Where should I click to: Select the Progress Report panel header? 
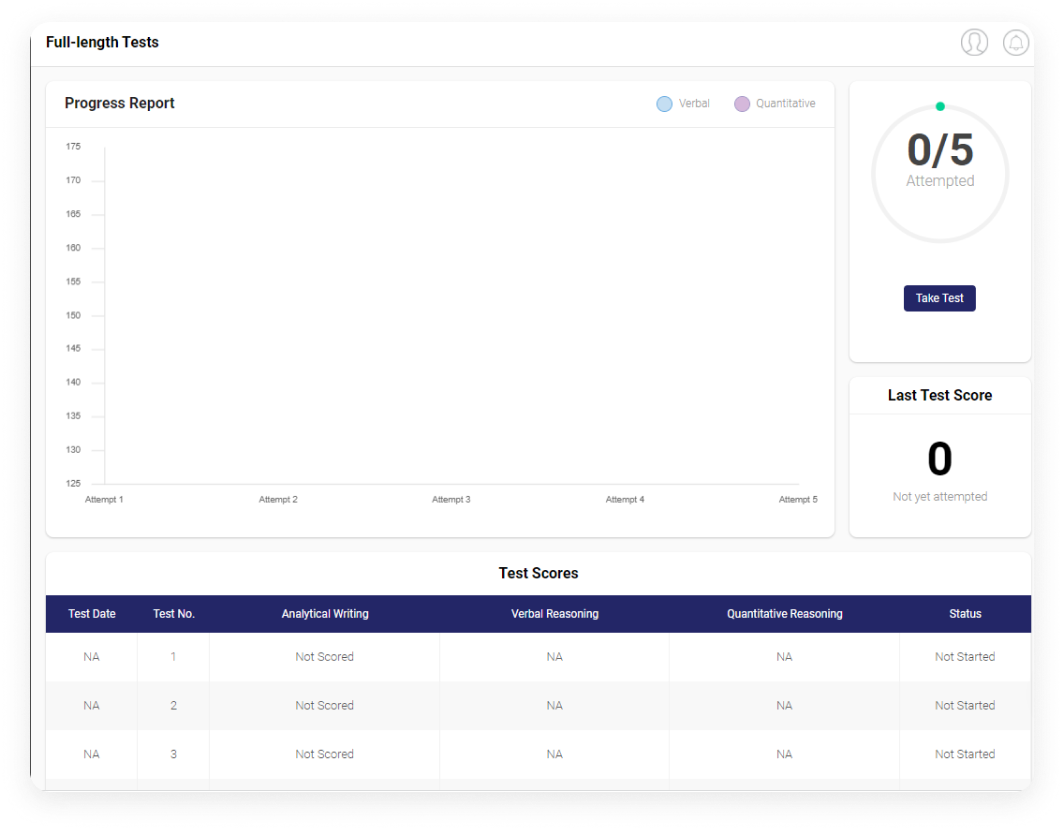tap(119, 103)
